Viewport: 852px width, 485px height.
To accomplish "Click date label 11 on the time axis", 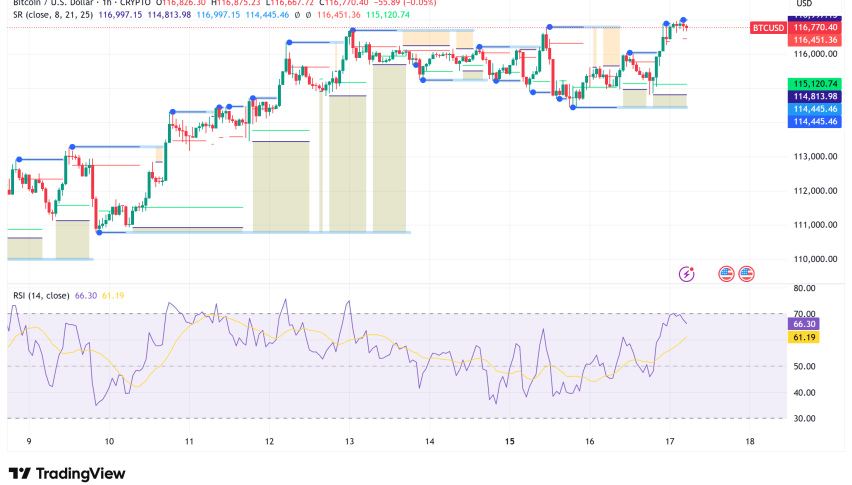I will pyautogui.click(x=189, y=442).
